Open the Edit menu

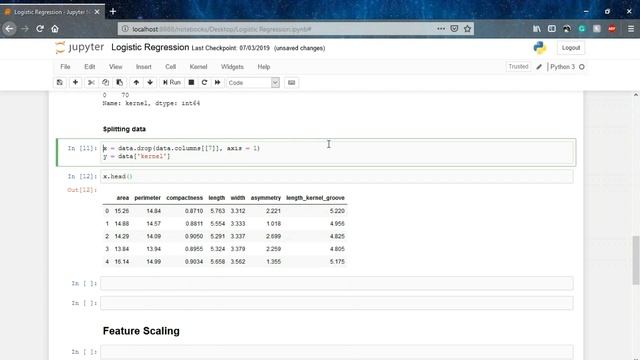tap(90, 67)
